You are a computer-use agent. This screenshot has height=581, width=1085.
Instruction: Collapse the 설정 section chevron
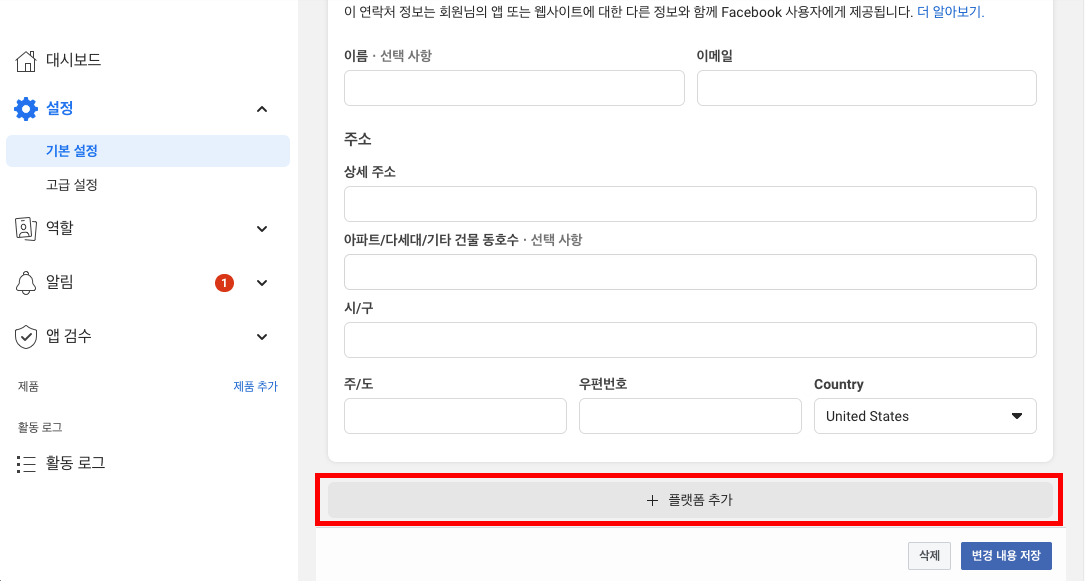pyautogui.click(x=262, y=109)
